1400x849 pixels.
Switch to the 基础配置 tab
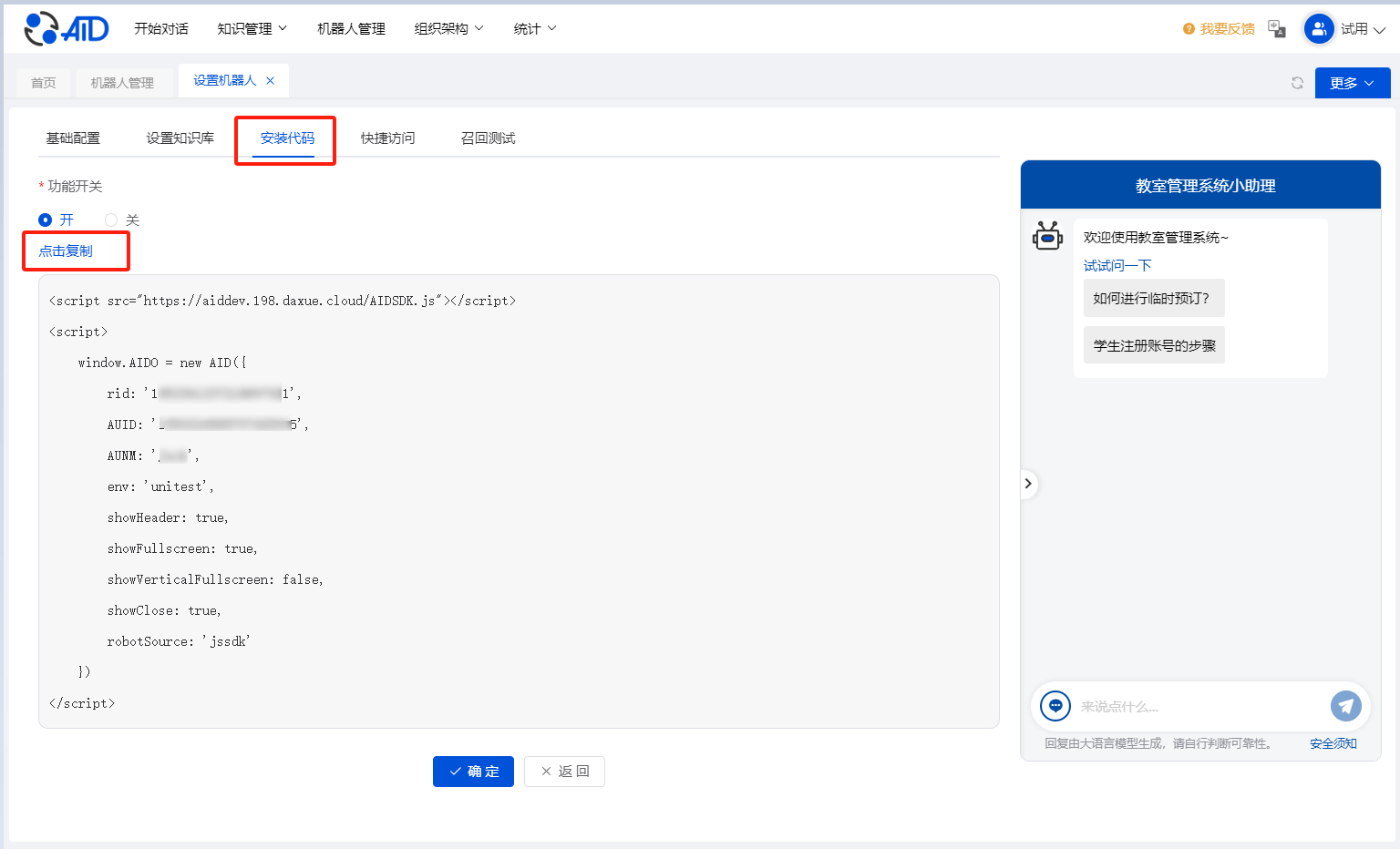coord(73,138)
